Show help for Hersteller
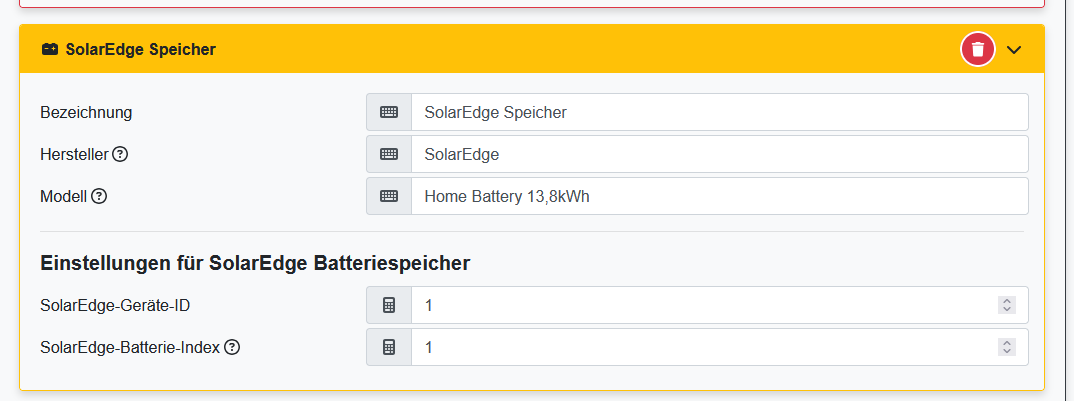The height and width of the screenshot is (401, 1074). [120, 154]
